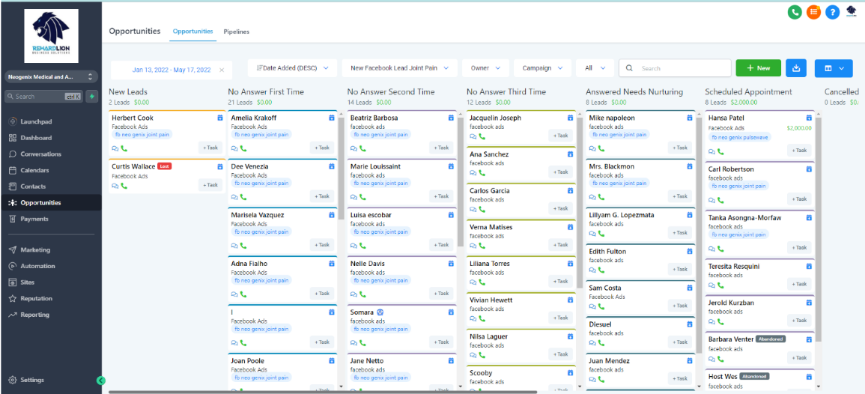Click calendar icon on Hansa Patel card
This screenshot has height=394, width=865.
[809, 118]
